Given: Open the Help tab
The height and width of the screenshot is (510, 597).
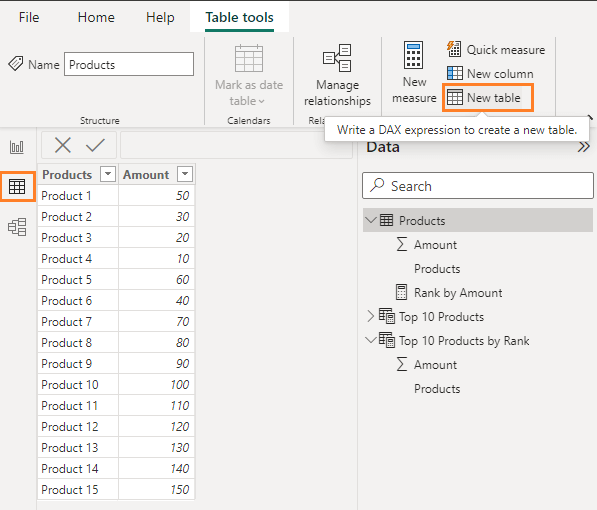Looking at the screenshot, I should click(x=160, y=17).
